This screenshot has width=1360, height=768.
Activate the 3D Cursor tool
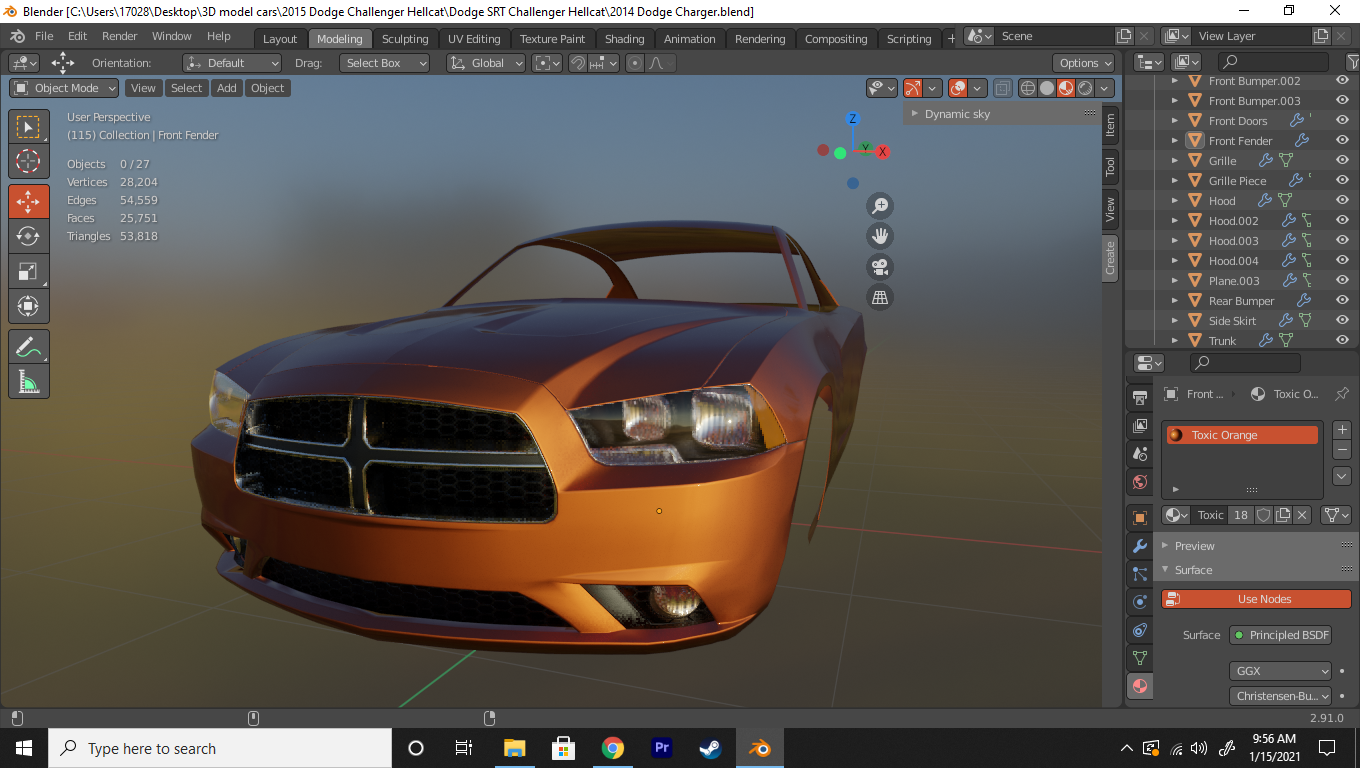28,162
